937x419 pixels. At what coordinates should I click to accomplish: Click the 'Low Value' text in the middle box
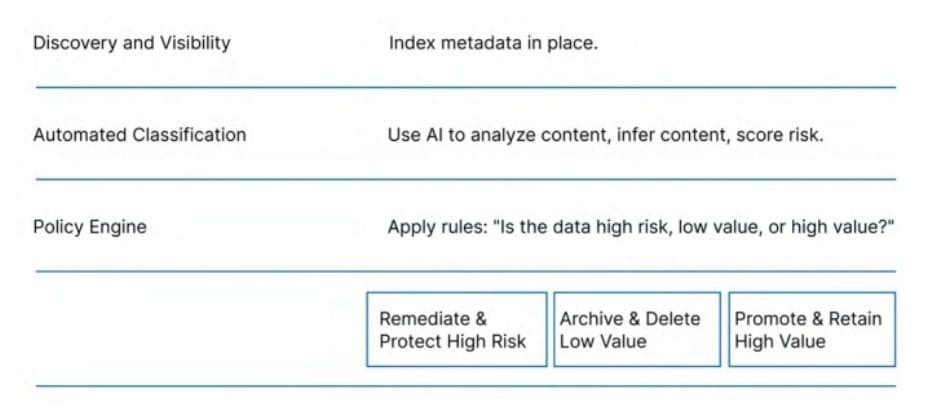click(603, 342)
